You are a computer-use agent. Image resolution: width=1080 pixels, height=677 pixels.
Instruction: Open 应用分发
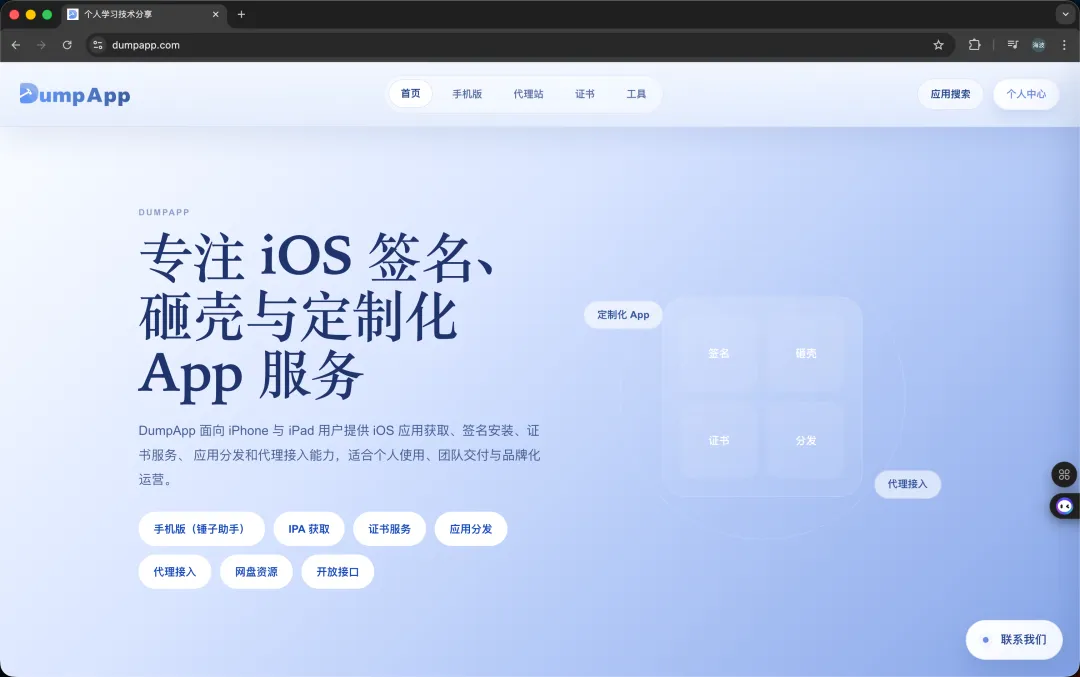pyautogui.click(x=470, y=529)
